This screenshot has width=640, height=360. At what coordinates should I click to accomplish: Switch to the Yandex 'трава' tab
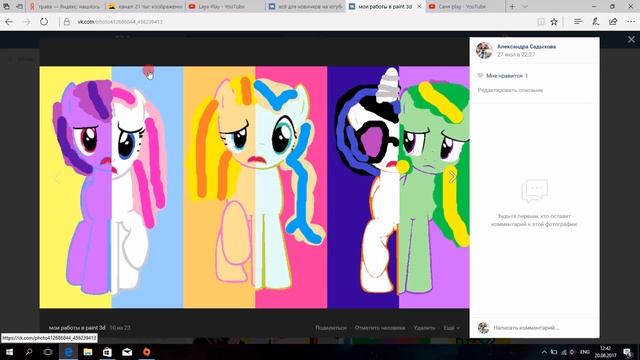[65, 7]
